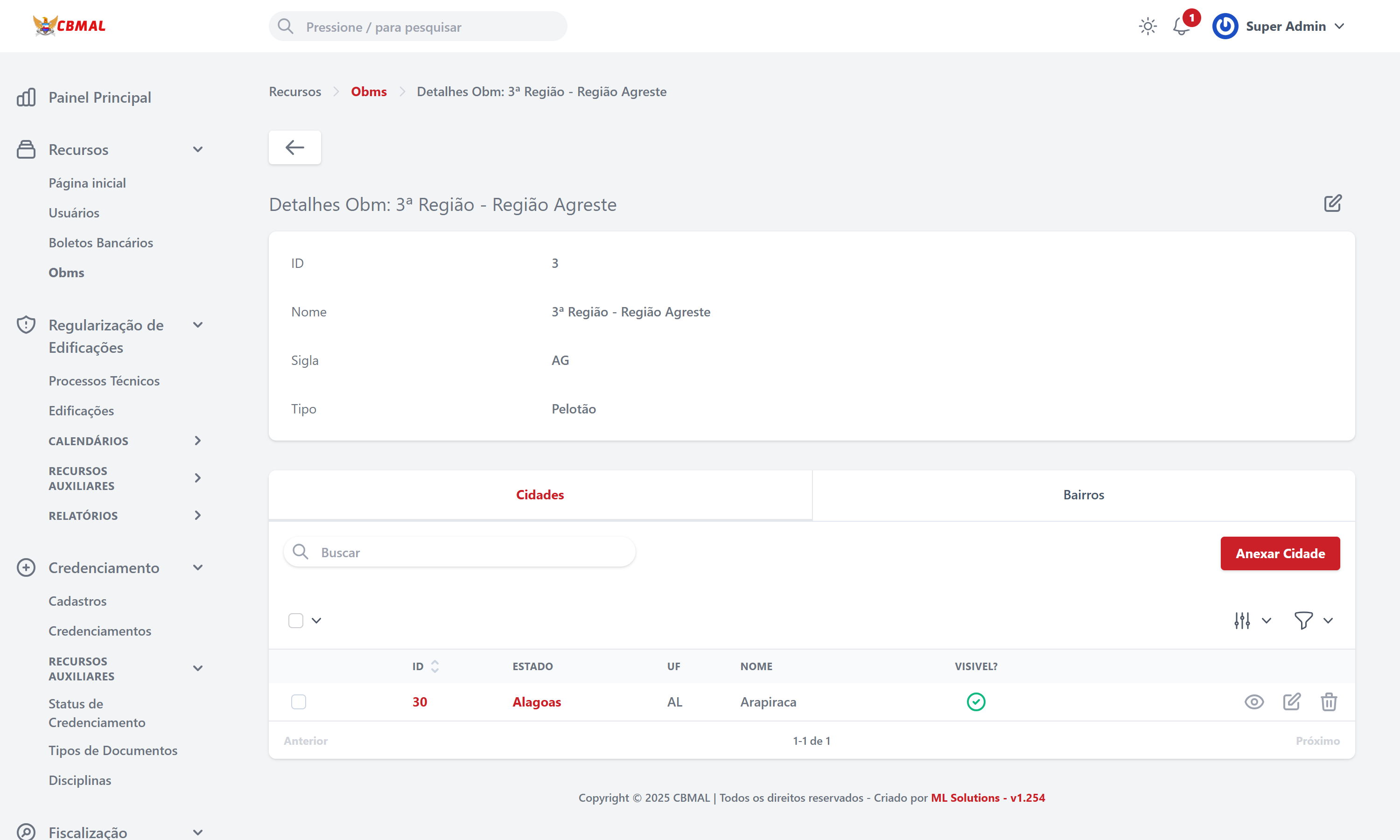The width and height of the screenshot is (1400, 840).
Task: Switch to the Bairros tab
Action: pos(1083,495)
